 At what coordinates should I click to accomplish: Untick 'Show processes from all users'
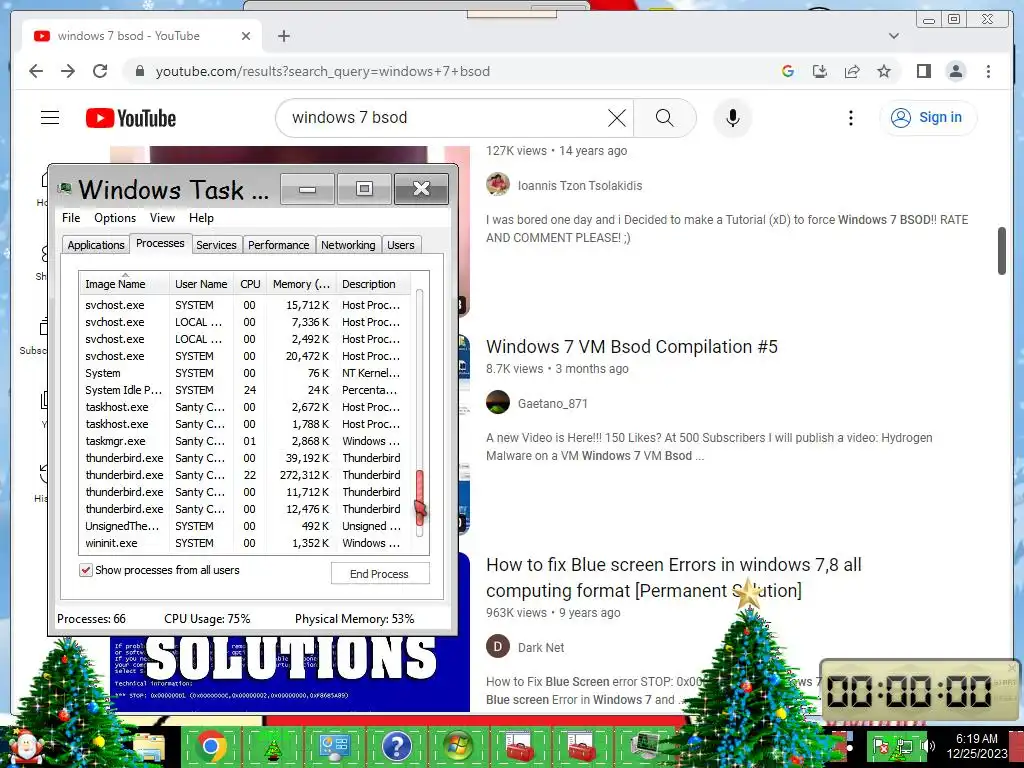click(86, 570)
